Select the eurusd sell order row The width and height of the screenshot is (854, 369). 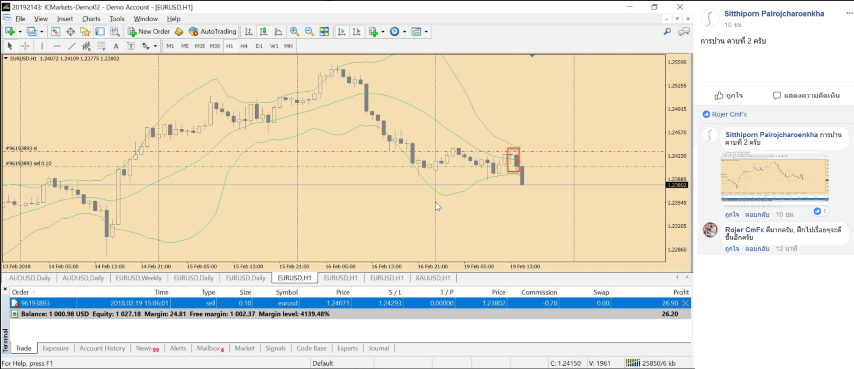point(350,303)
